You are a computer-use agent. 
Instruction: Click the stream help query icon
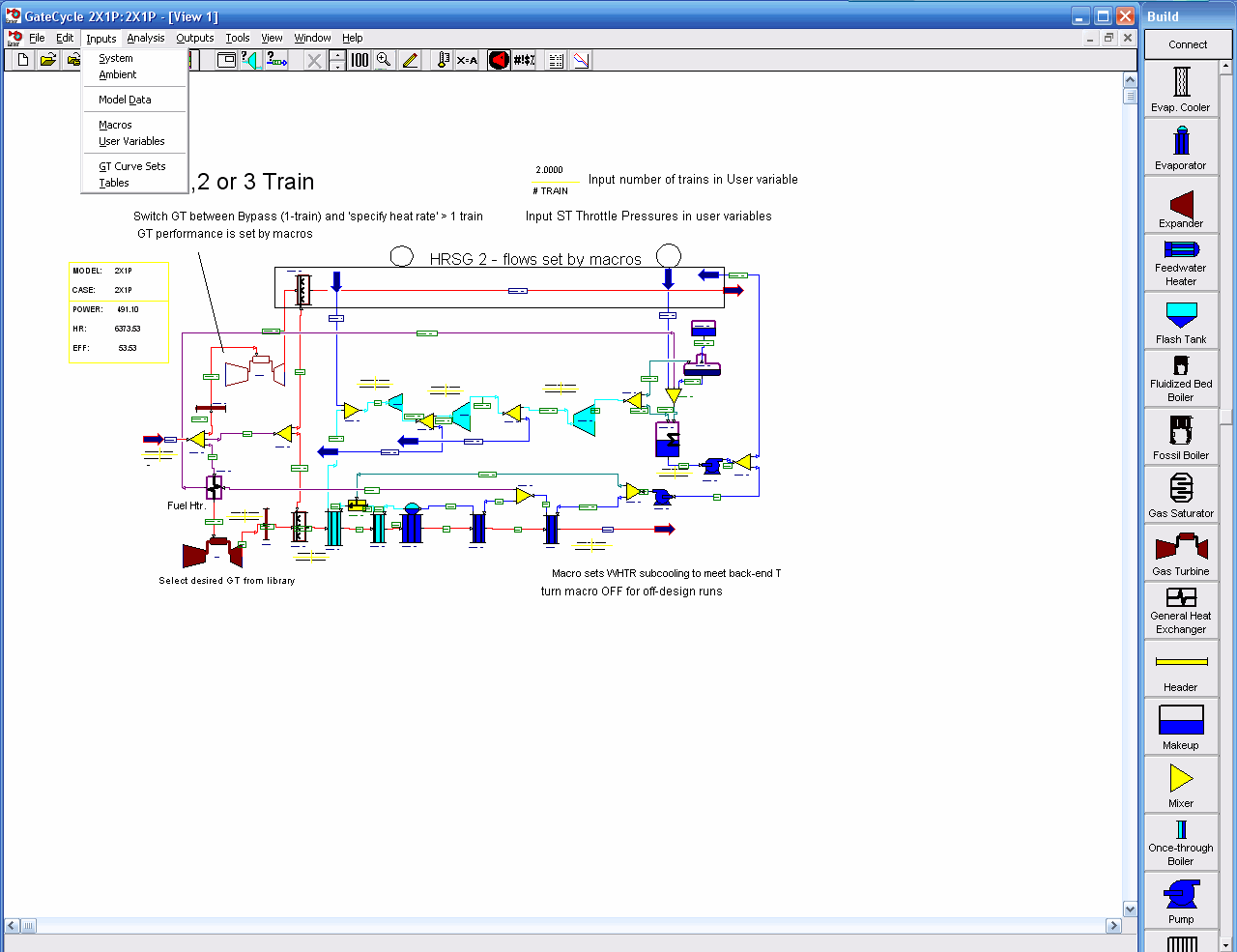pyautogui.click(x=276, y=60)
